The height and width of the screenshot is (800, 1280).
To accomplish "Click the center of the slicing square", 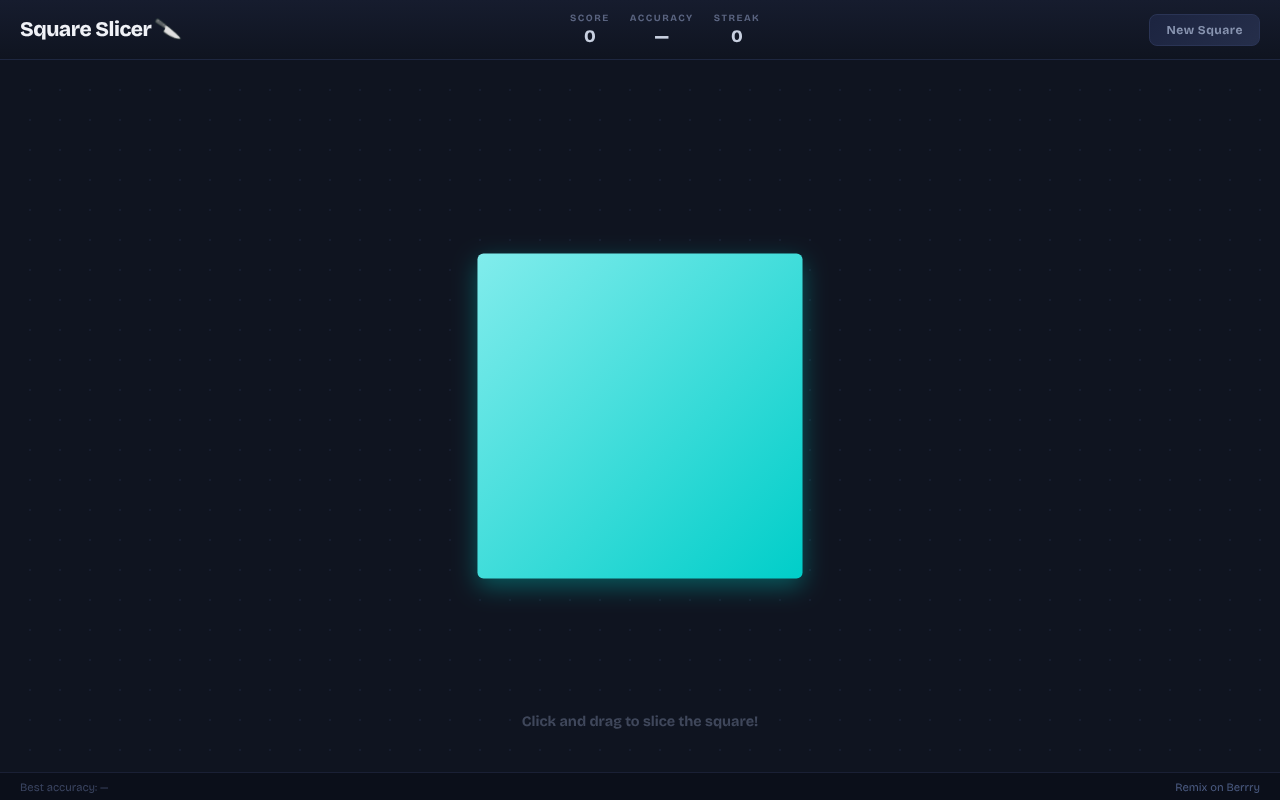I will coord(640,416).
